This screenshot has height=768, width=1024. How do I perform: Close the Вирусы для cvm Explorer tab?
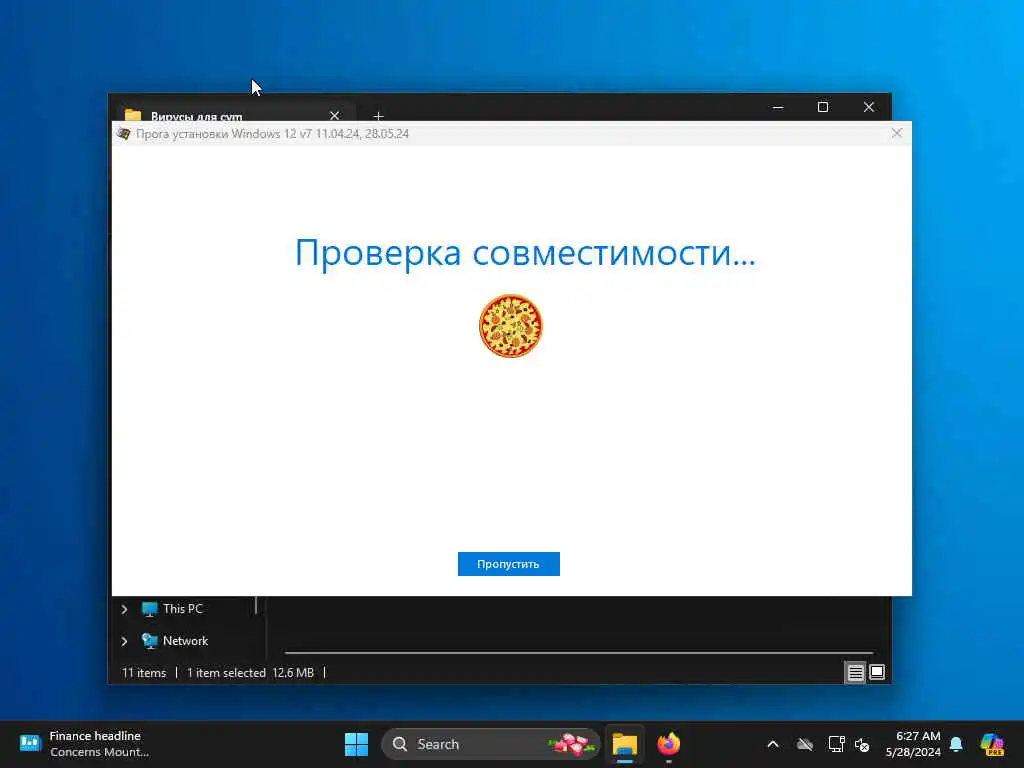pyautogui.click(x=334, y=116)
